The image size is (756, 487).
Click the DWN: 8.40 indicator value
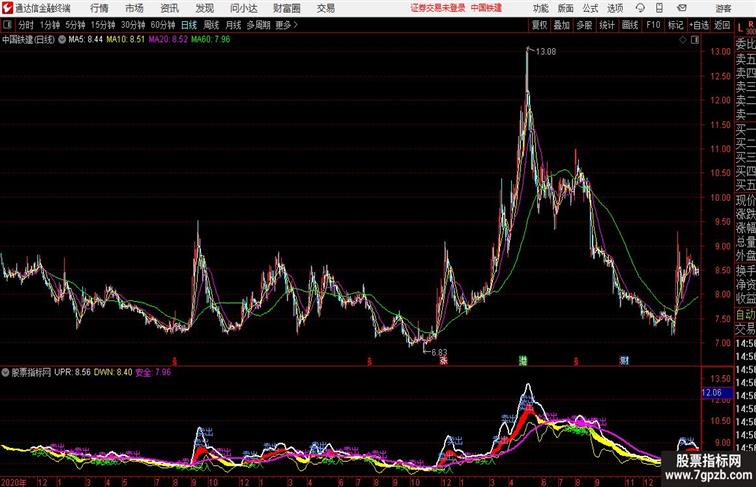tap(113, 372)
